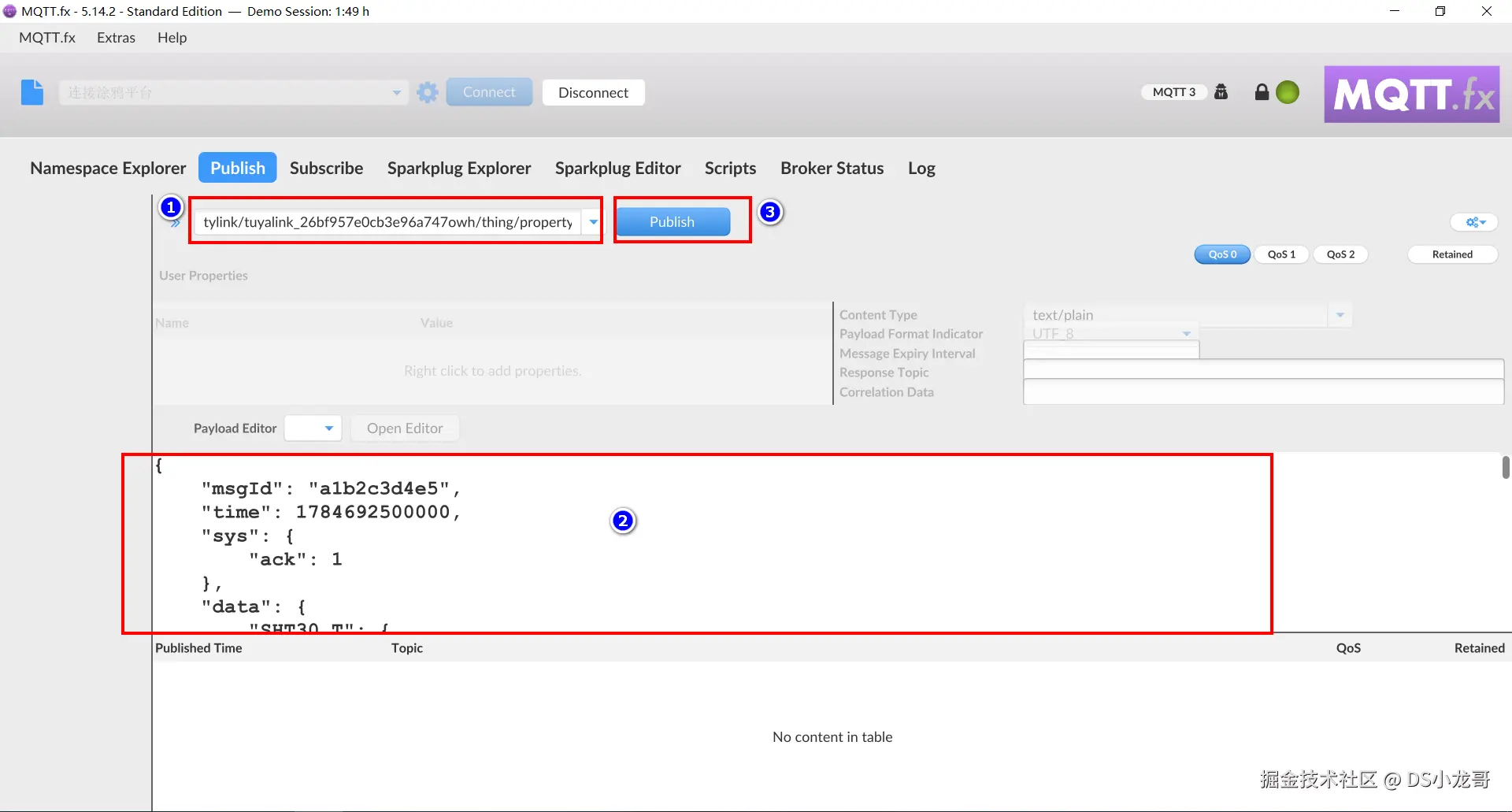Image resolution: width=1512 pixels, height=812 pixels.
Task: Click the Response Topic input field
Action: coord(1263,369)
